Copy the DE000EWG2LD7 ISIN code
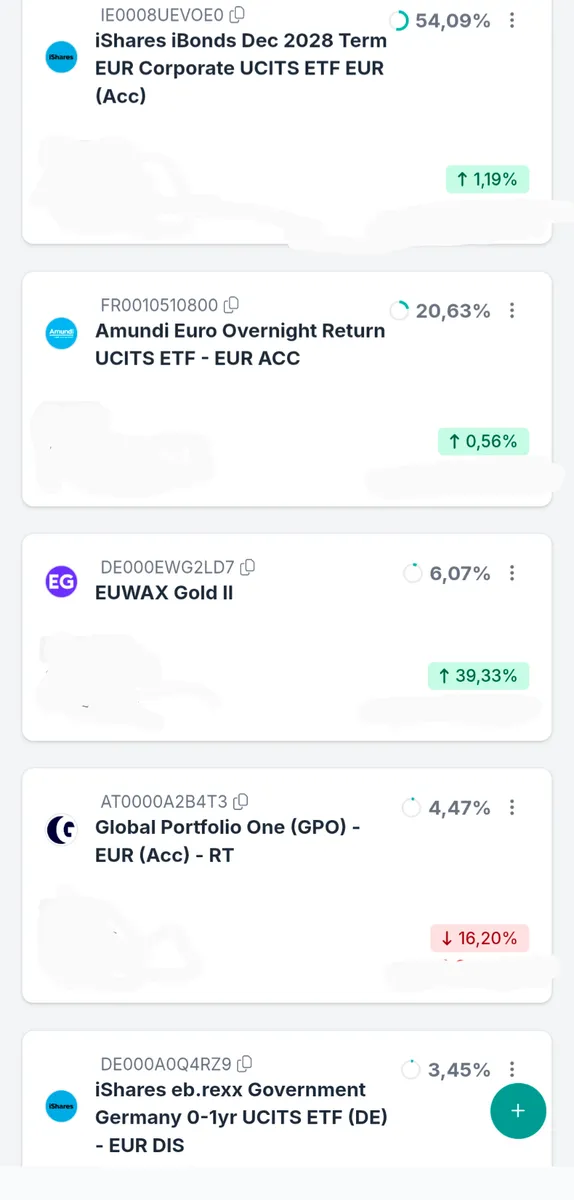 [247, 567]
